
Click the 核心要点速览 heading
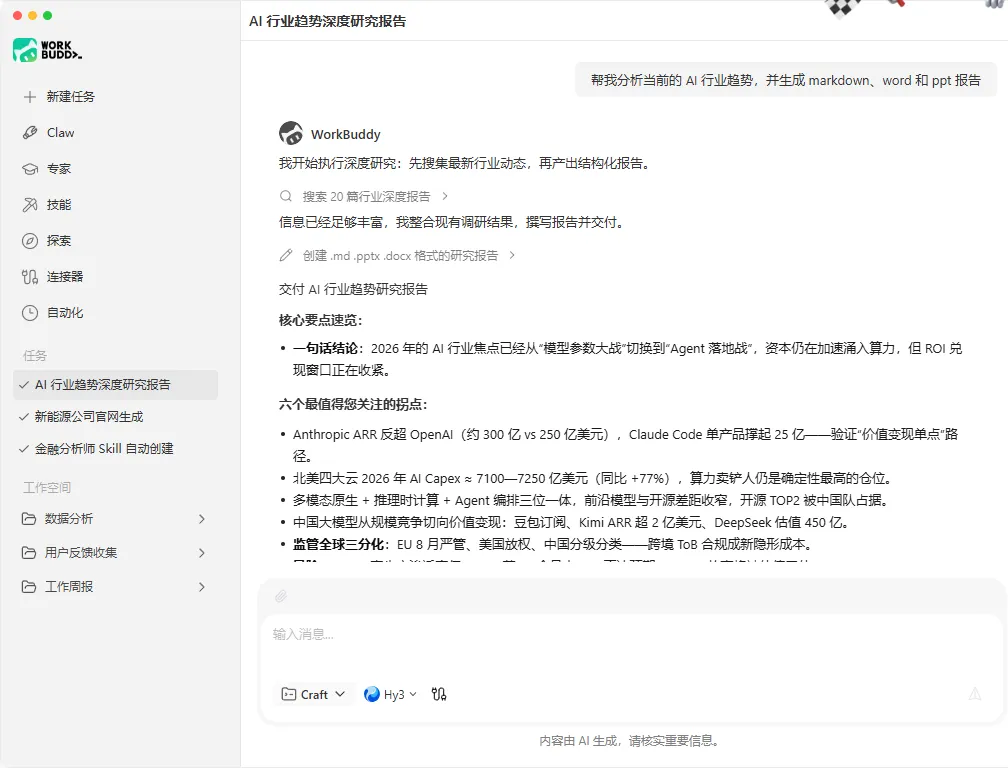click(321, 320)
